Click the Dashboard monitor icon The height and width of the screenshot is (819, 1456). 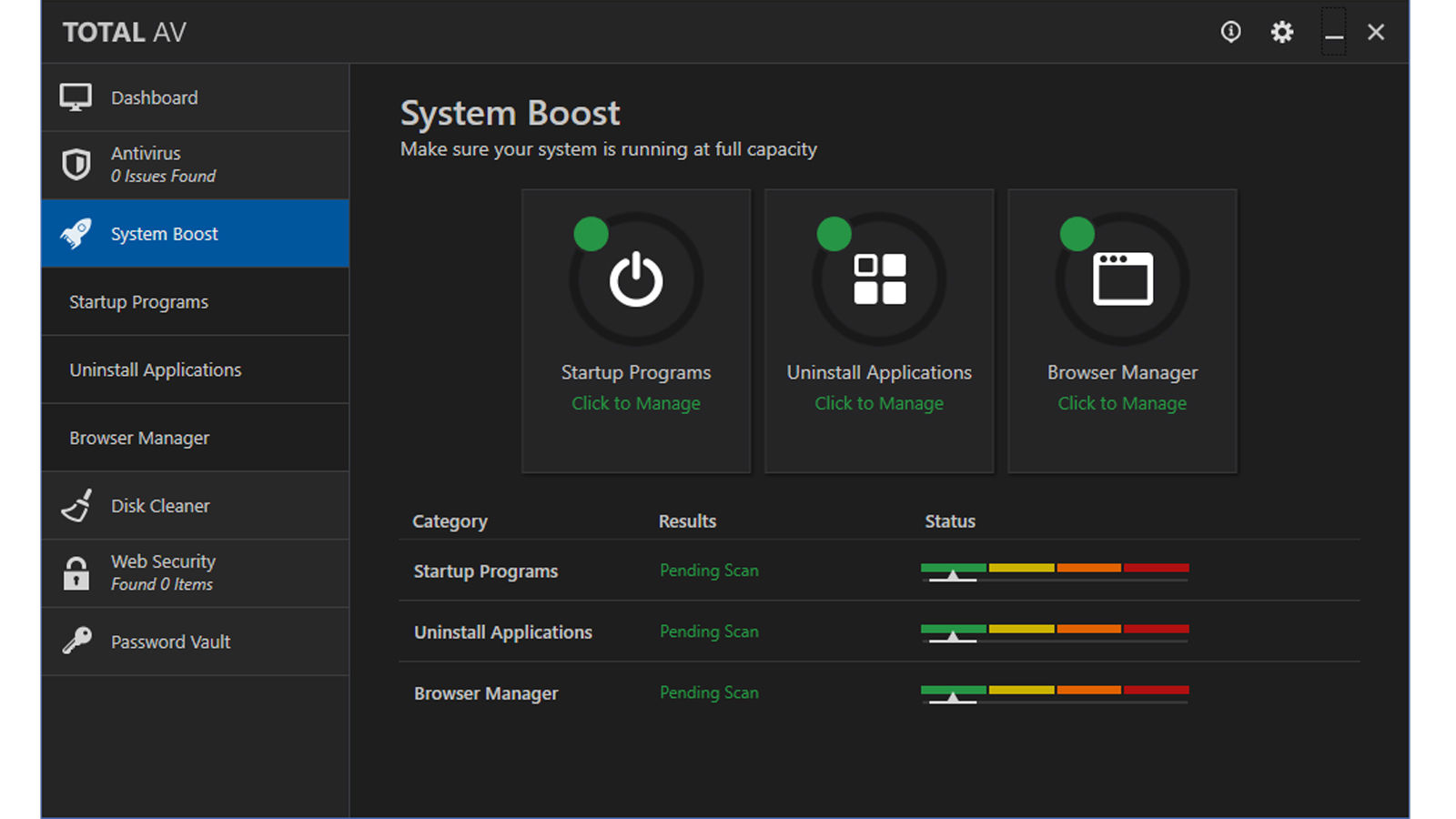76,97
